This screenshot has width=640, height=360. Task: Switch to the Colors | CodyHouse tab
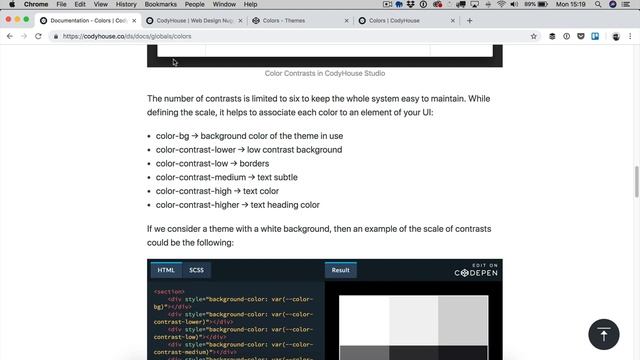point(406,20)
